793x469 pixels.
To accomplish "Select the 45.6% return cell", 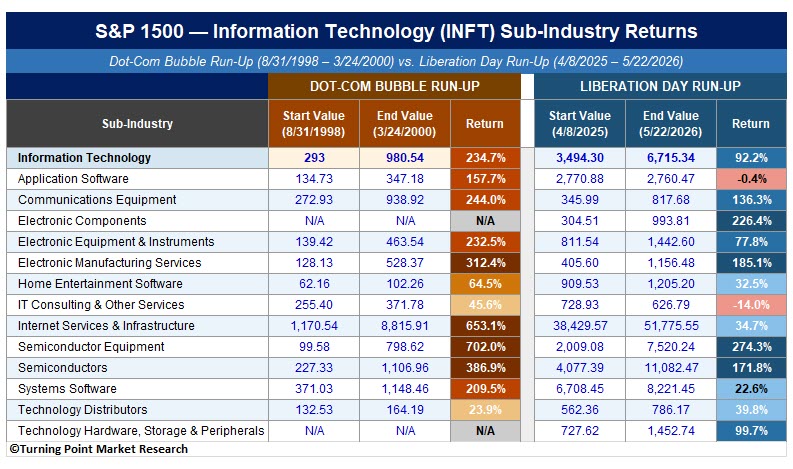I will click(486, 305).
